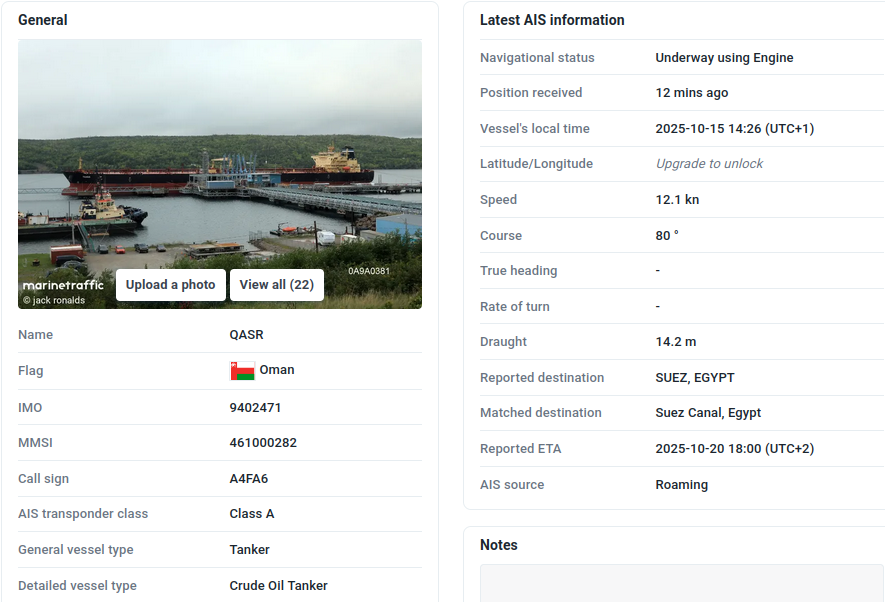Select the MMSI value 461000282

pos(263,443)
